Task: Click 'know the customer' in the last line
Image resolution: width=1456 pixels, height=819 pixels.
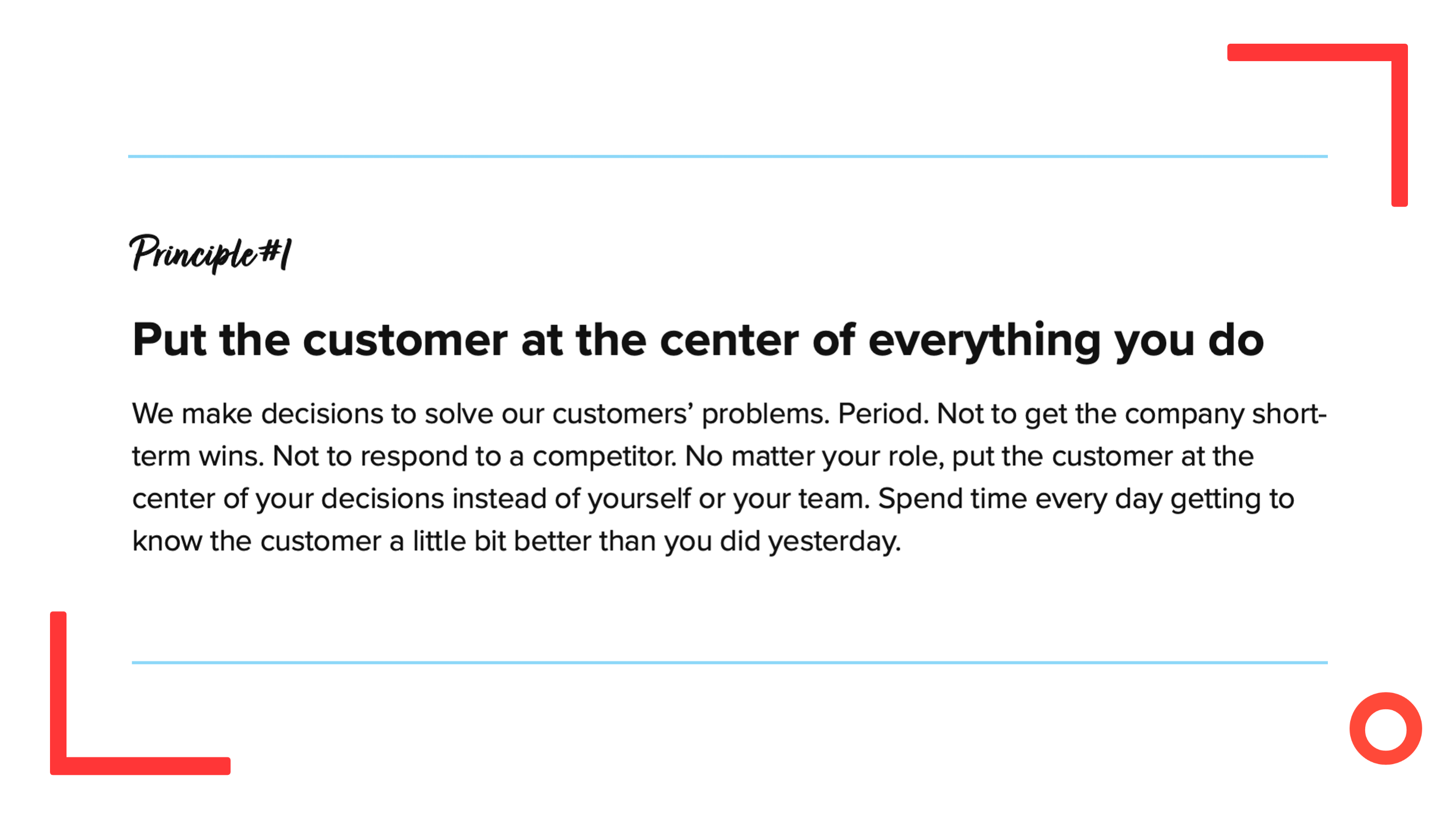Action: coord(257,541)
